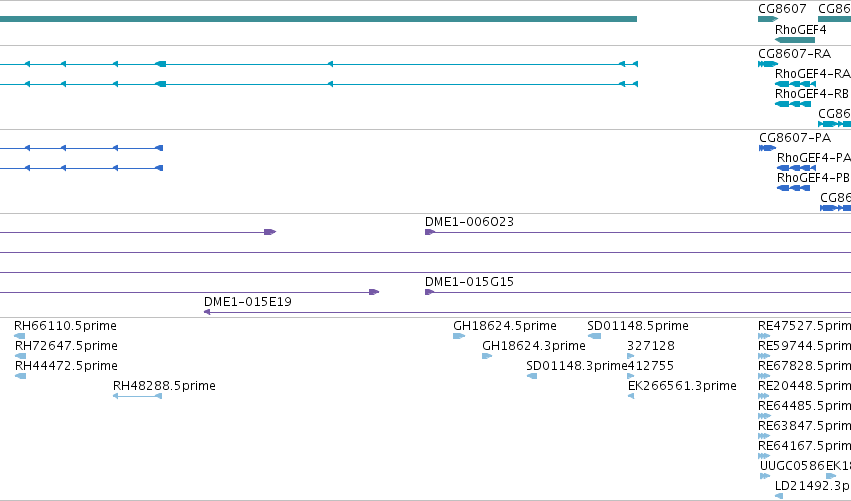Select EST SD01148.5prime label
The image size is (851, 501).
click(638, 326)
